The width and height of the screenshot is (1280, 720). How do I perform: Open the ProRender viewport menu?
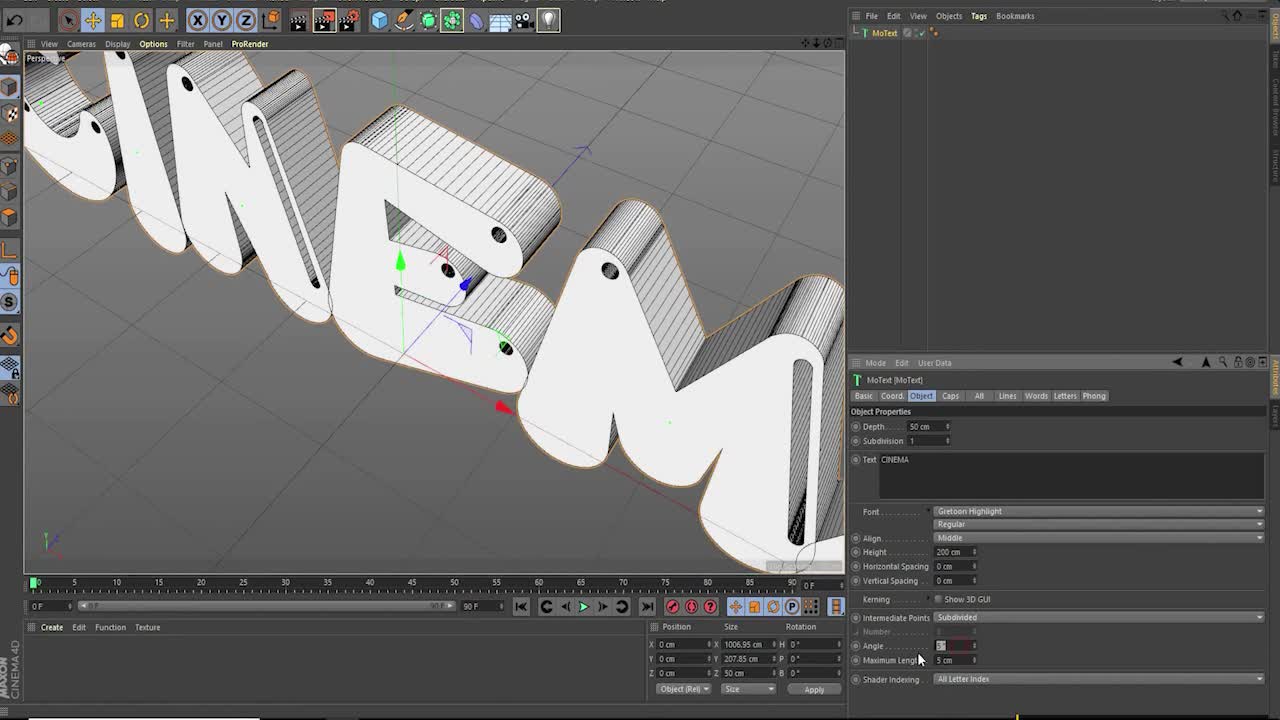click(x=250, y=44)
